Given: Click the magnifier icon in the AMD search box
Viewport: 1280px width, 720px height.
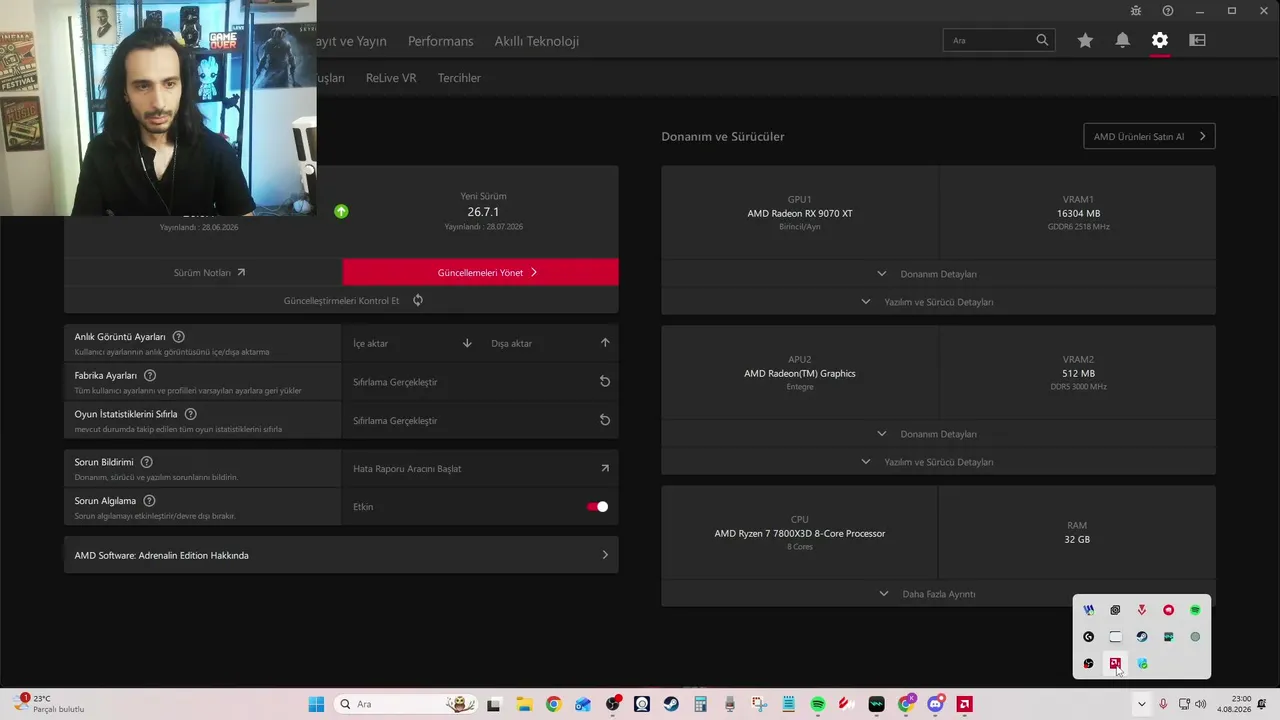Looking at the screenshot, I should (x=1042, y=40).
